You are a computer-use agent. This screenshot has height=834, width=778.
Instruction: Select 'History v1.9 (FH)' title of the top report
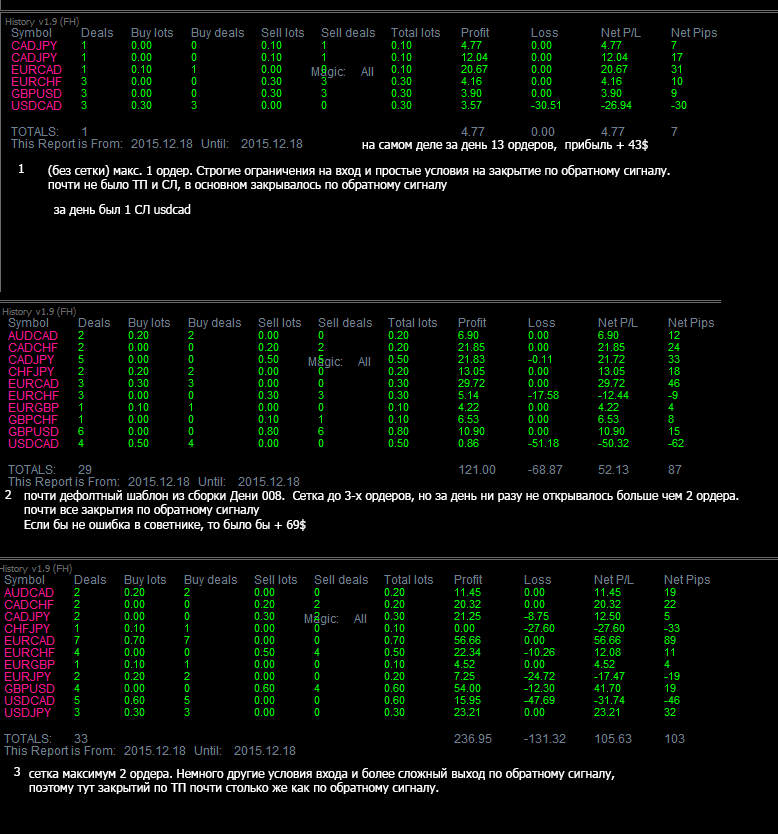(x=42, y=22)
